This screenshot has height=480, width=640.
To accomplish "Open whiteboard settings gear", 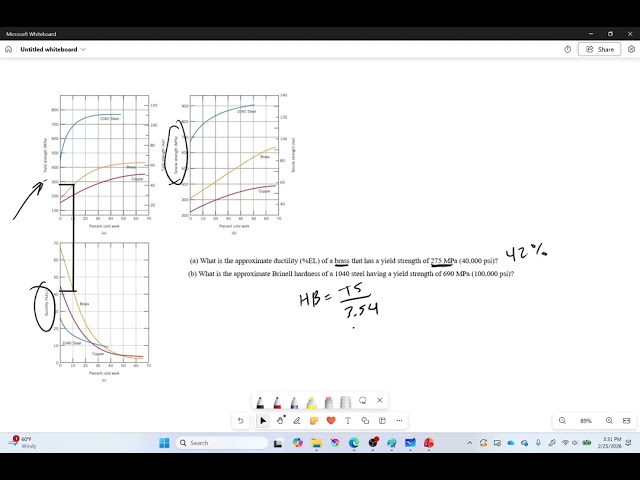I will [631, 49].
